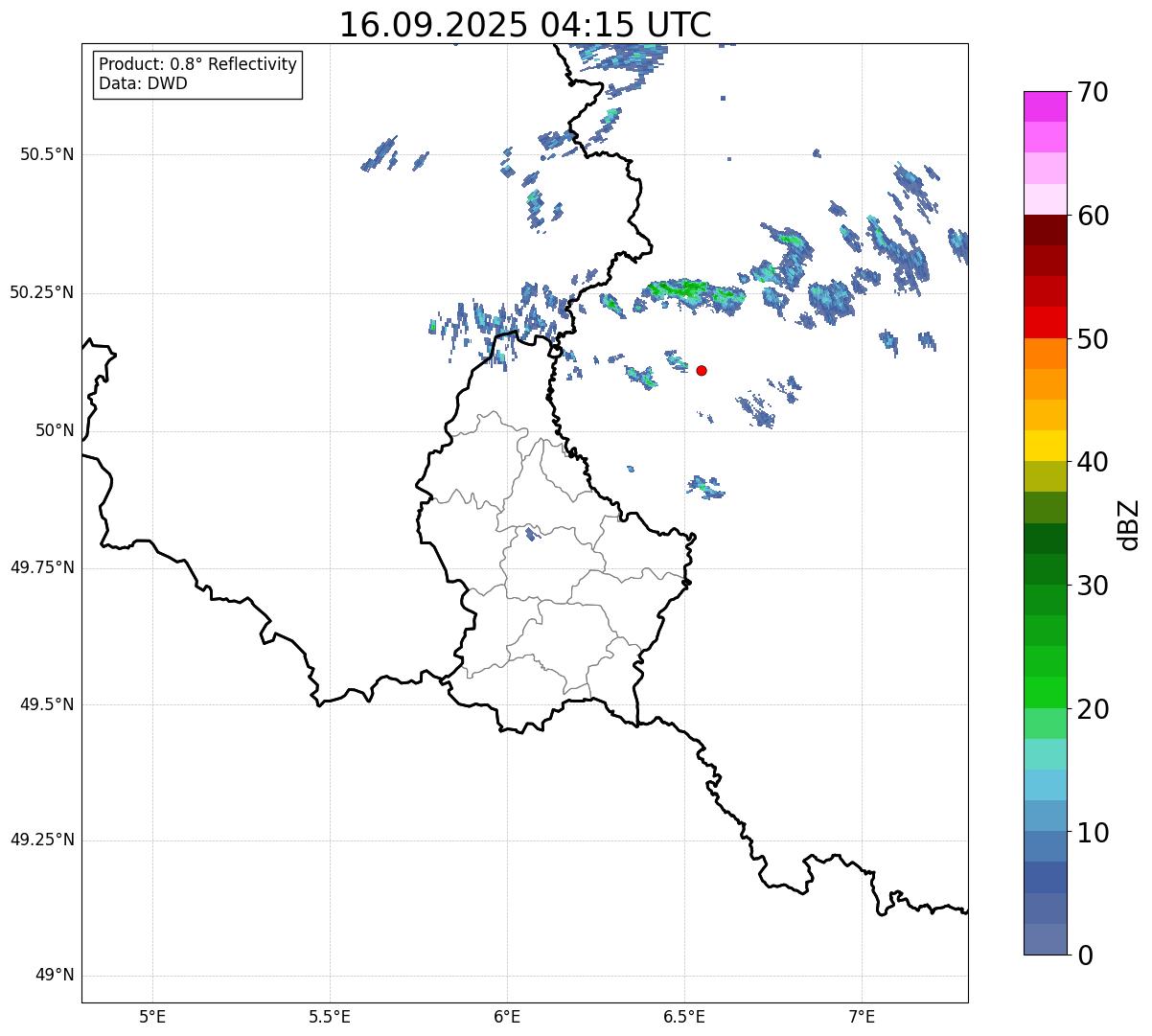Select the bright red swatch just above 50 dBZ
Image resolution: width=1152 pixels, height=1036 pixels.
point(1045,322)
